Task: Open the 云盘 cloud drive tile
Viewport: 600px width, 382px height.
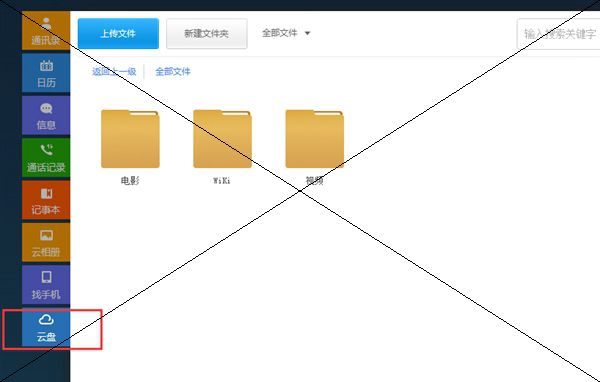Action: 46,328
